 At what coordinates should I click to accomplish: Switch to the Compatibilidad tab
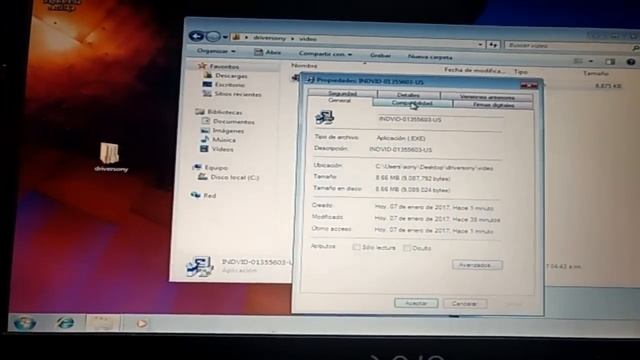pos(412,103)
